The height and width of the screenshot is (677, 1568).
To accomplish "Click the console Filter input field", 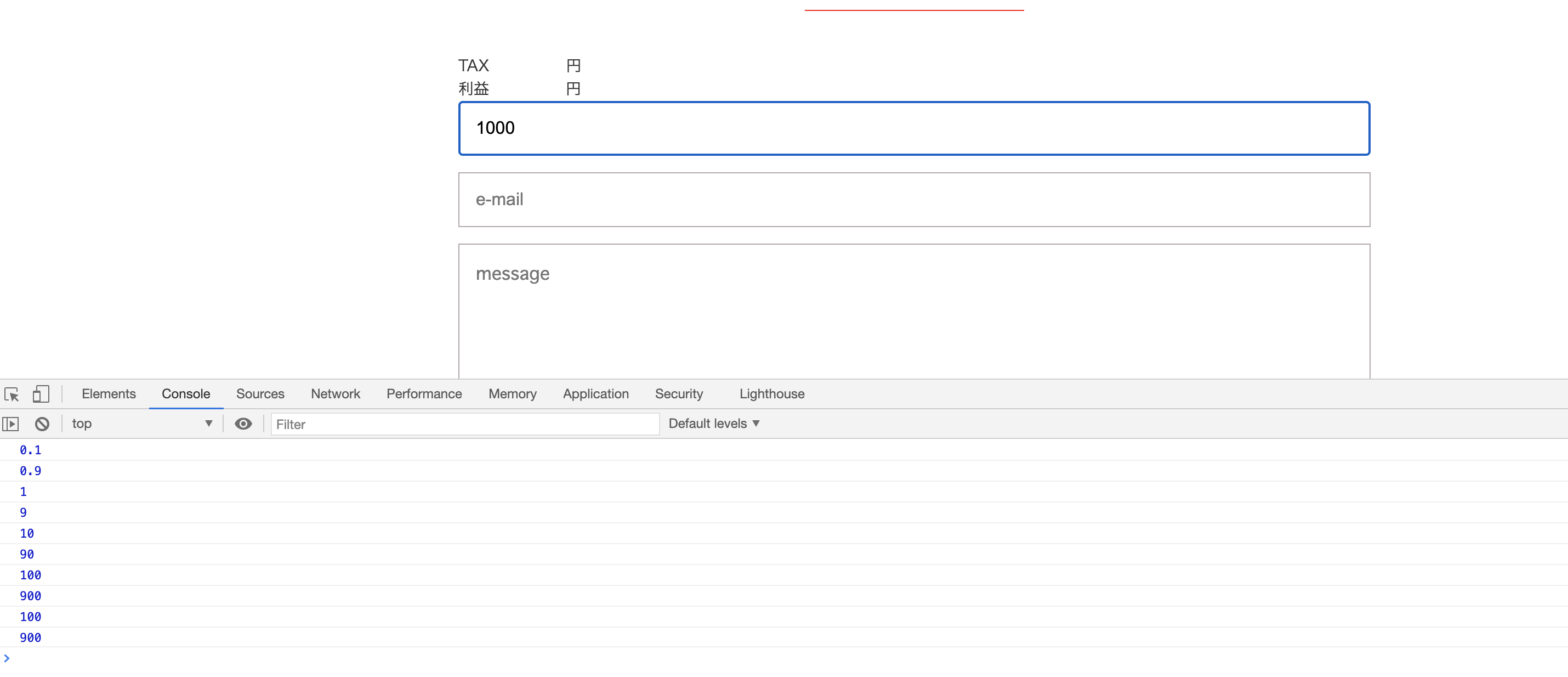I will click(x=464, y=425).
